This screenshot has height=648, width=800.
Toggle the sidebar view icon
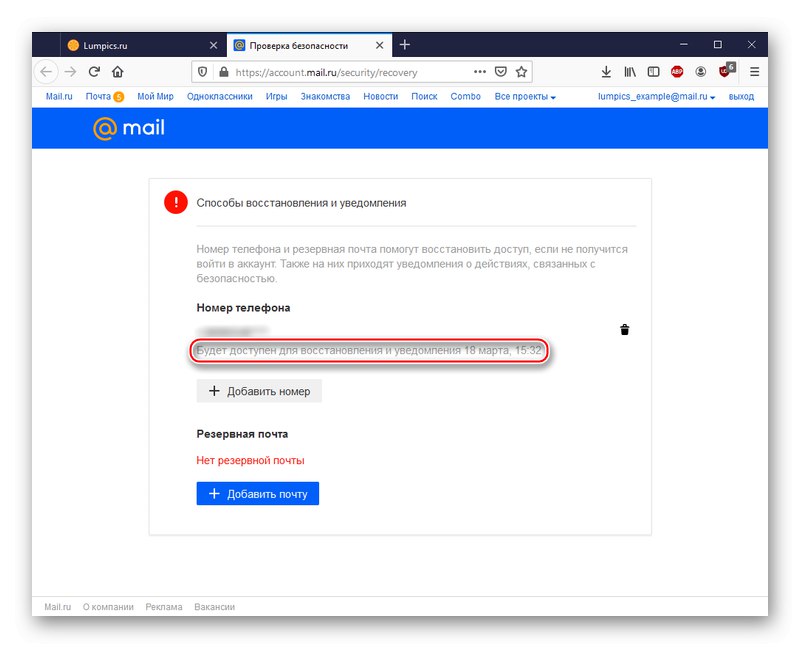tap(653, 72)
